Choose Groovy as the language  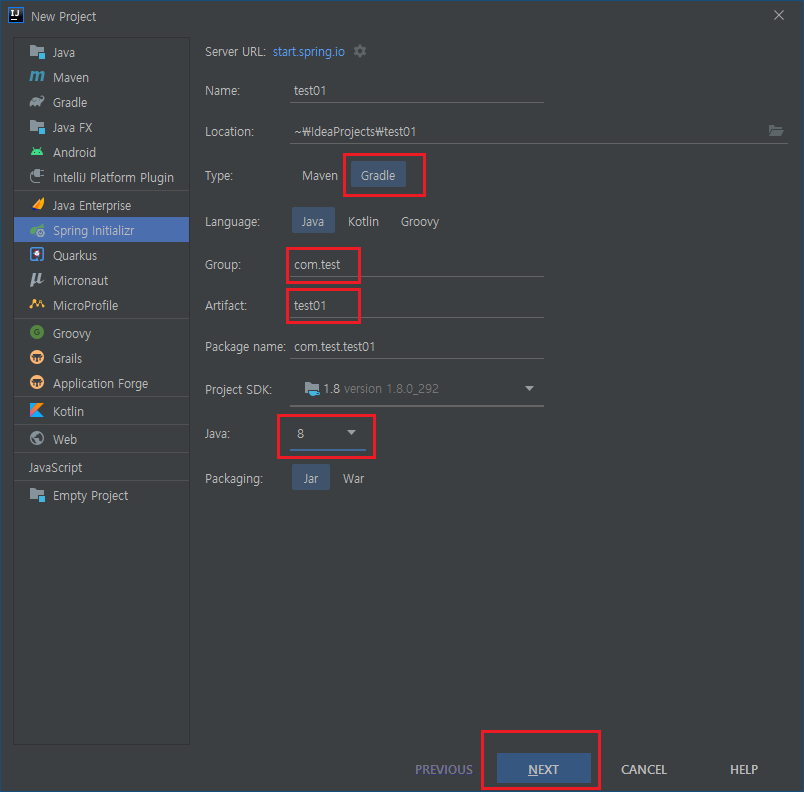point(420,221)
